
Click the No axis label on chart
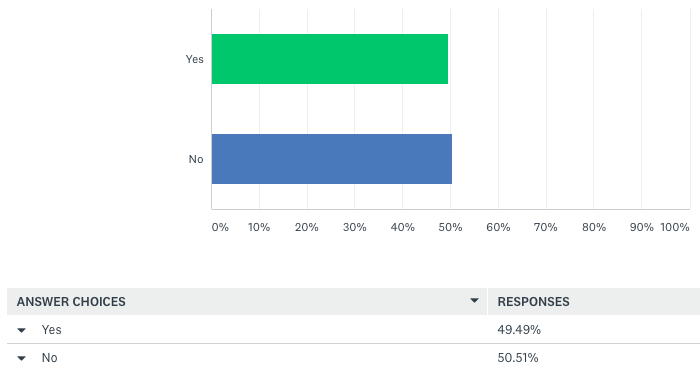tap(196, 159)
